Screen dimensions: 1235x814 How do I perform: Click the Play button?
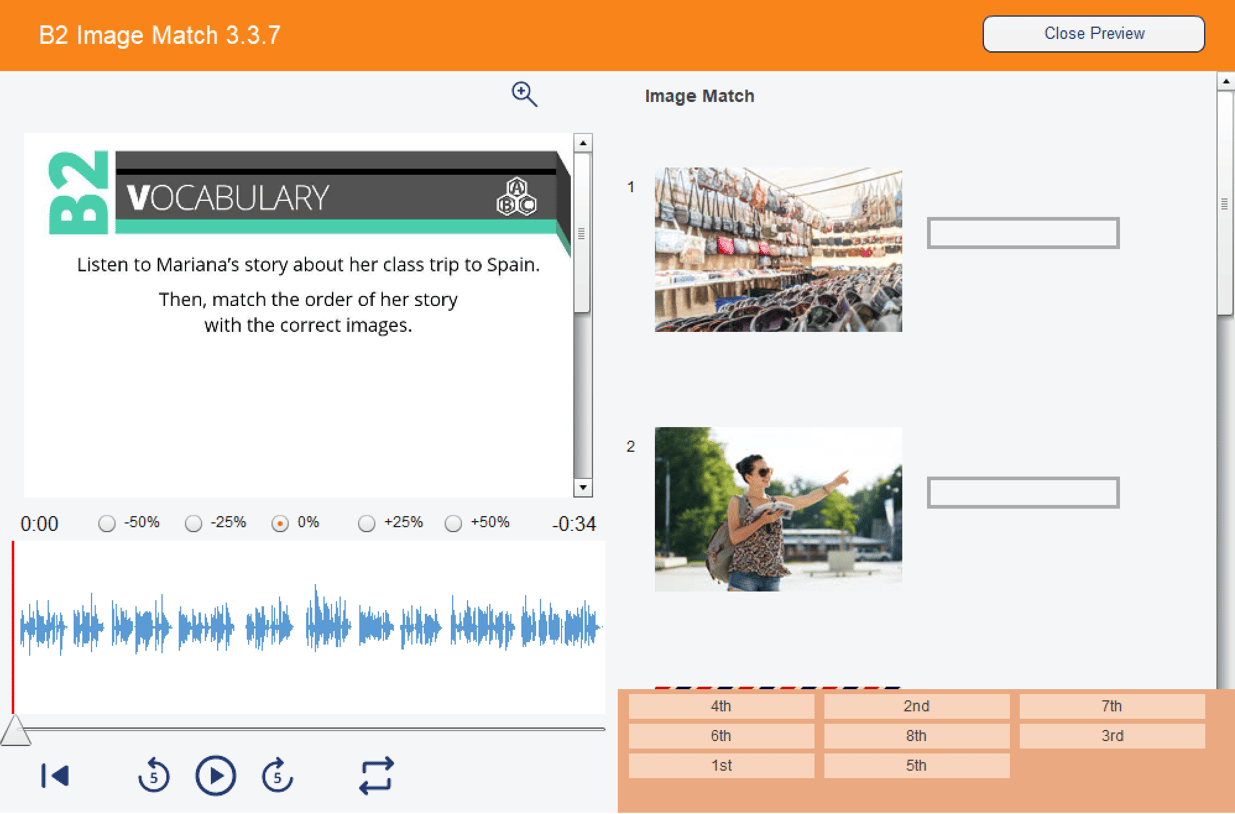tap(215, 775)
